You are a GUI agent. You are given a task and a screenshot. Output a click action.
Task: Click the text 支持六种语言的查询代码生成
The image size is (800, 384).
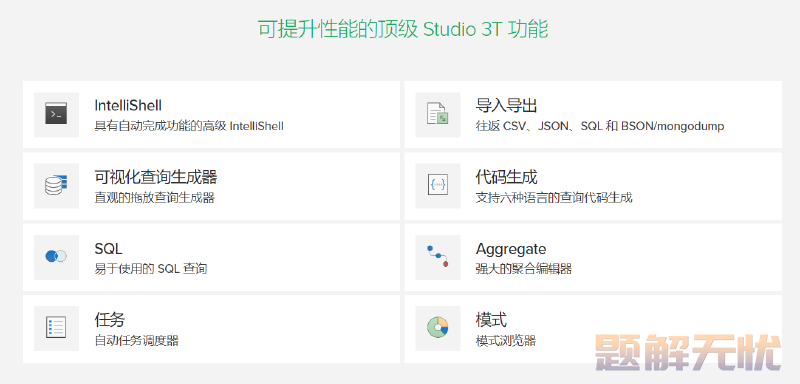(554, 197)
